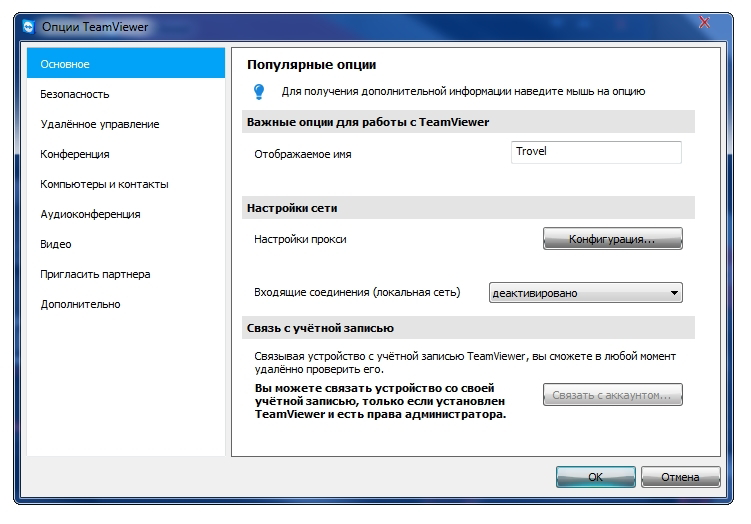Open the Конференция section
Image resolution: width=751 pixels, height=524 pixels.
pos(126,154)
